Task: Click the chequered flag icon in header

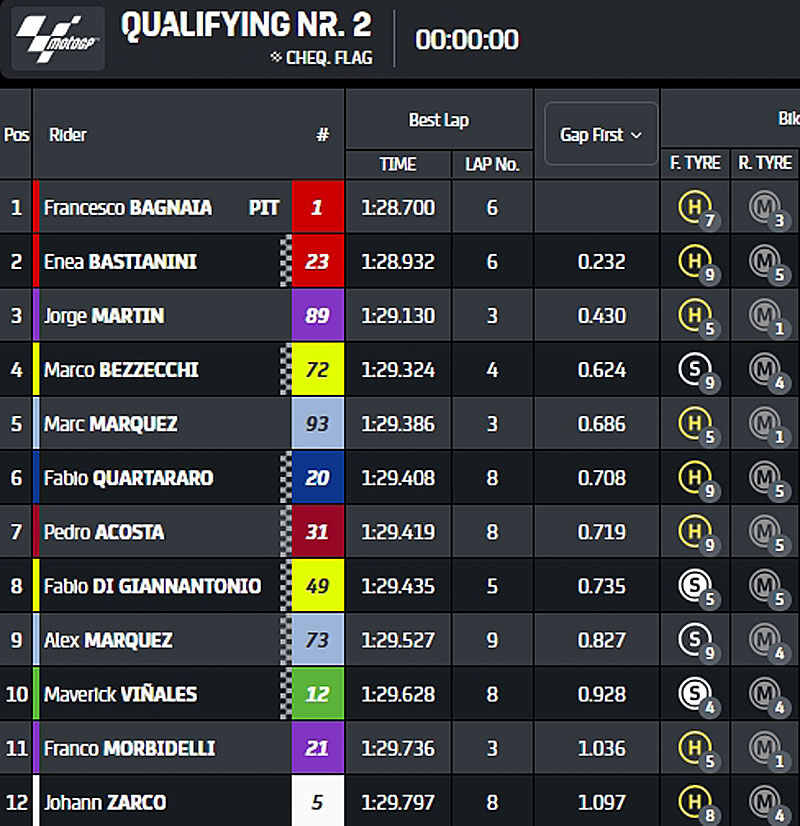Action: (276, 57)
